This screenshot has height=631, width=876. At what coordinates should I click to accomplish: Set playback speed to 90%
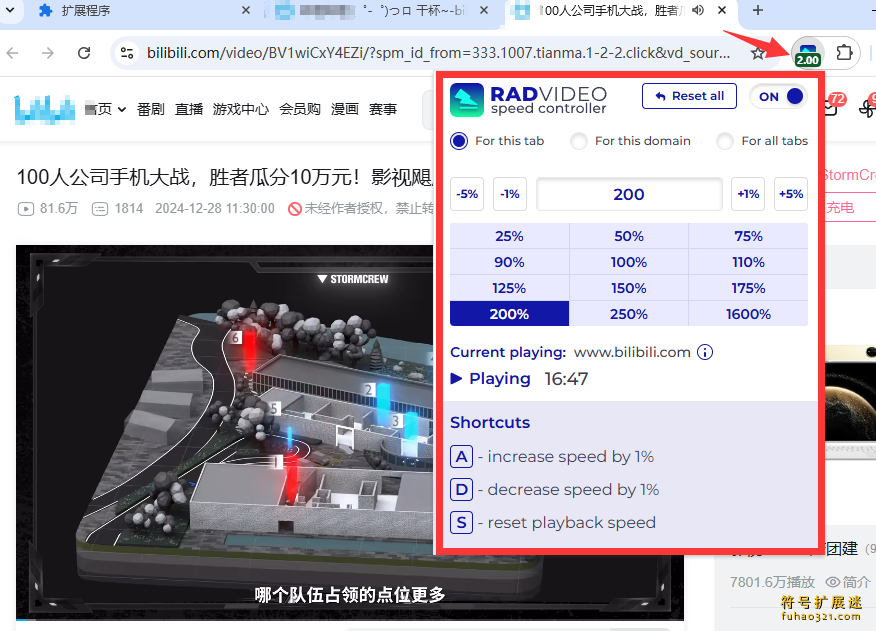[x=510, y=262]
